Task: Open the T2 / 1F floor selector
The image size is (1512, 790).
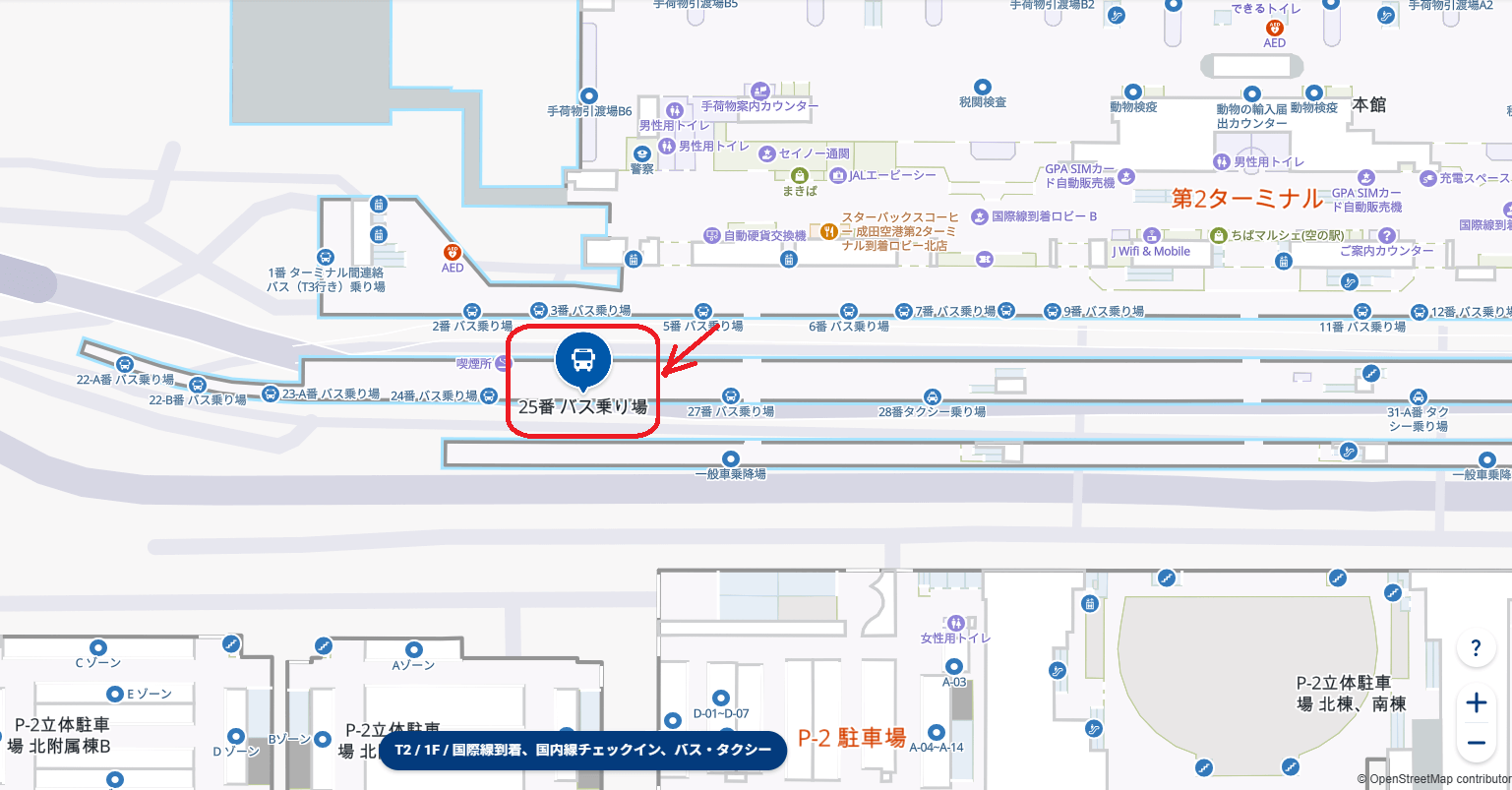Action: [583, 750]
